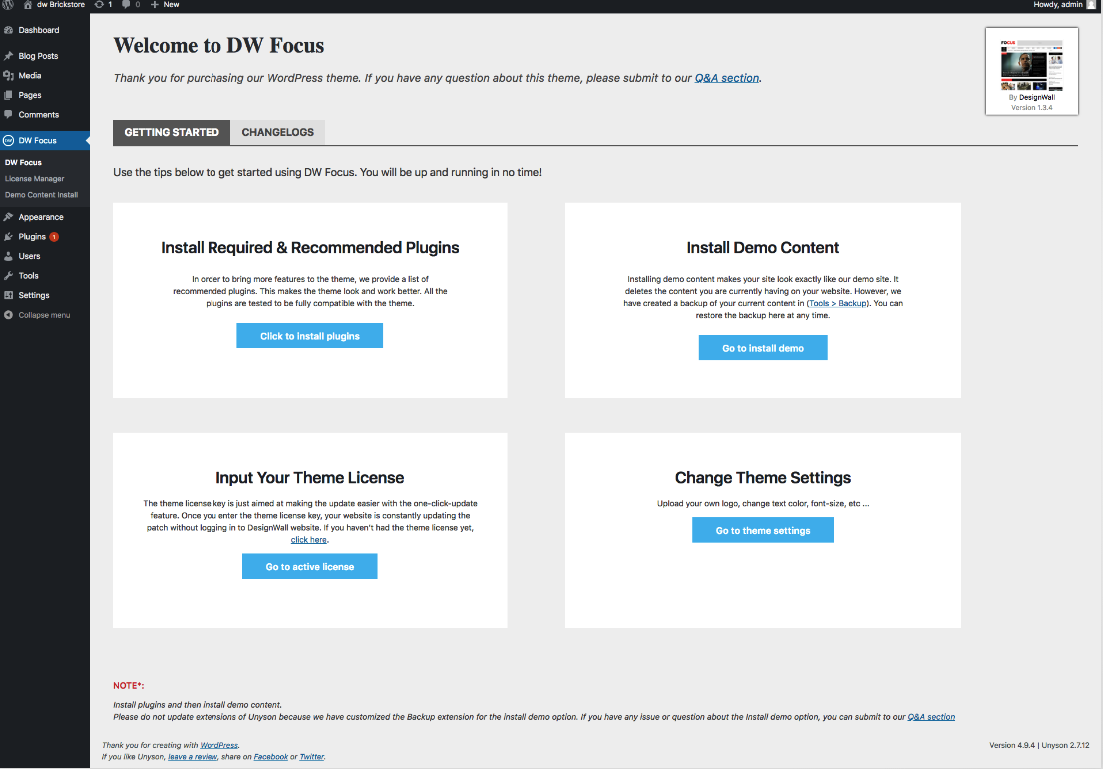Click the Plugins icon in the sidebar
The image size is (1103, 769).
[x=8, y=236]
